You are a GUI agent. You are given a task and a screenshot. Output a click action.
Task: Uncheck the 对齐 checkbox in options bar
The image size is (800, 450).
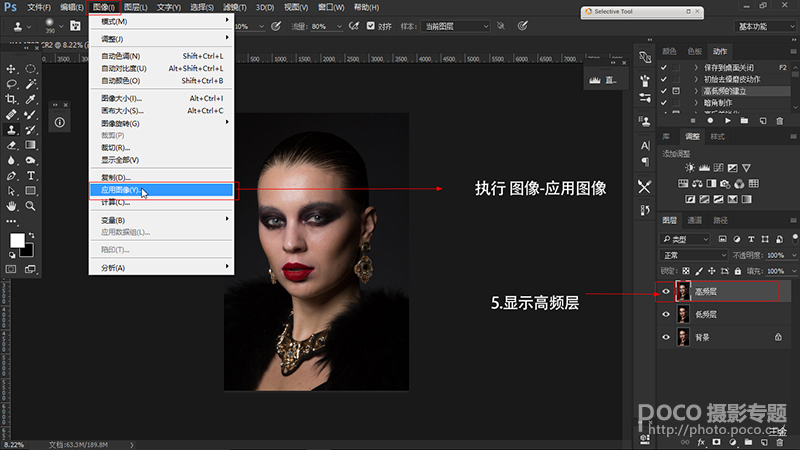(x=371, y=26)
